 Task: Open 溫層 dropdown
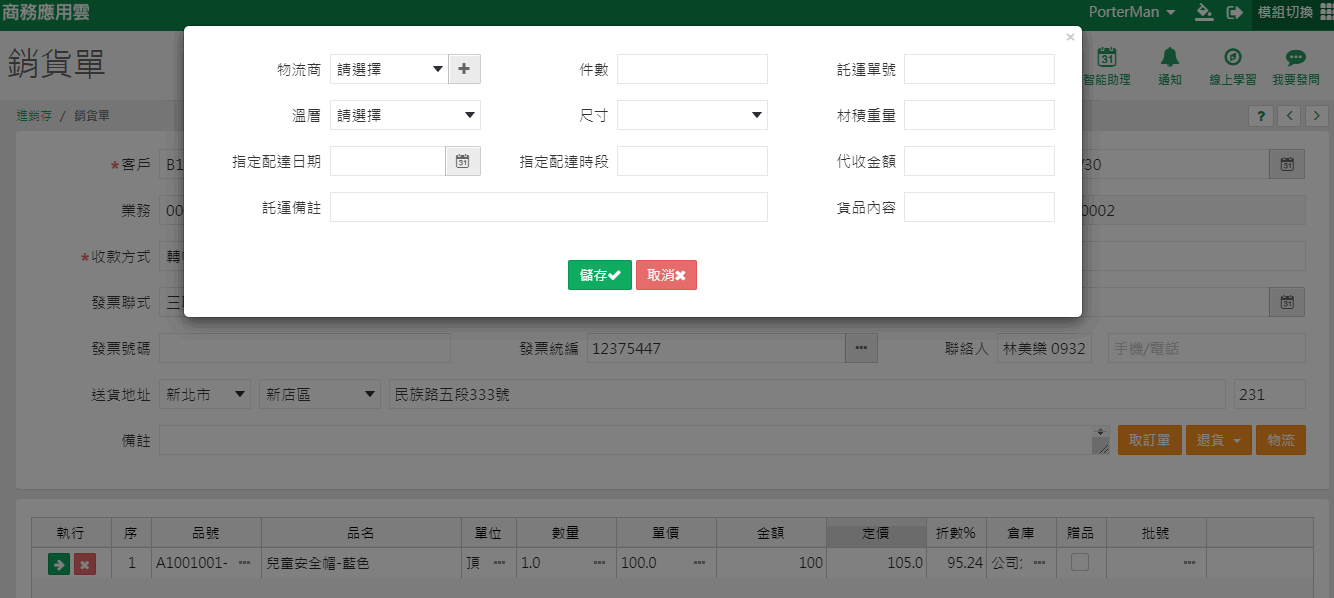[405, 115]
